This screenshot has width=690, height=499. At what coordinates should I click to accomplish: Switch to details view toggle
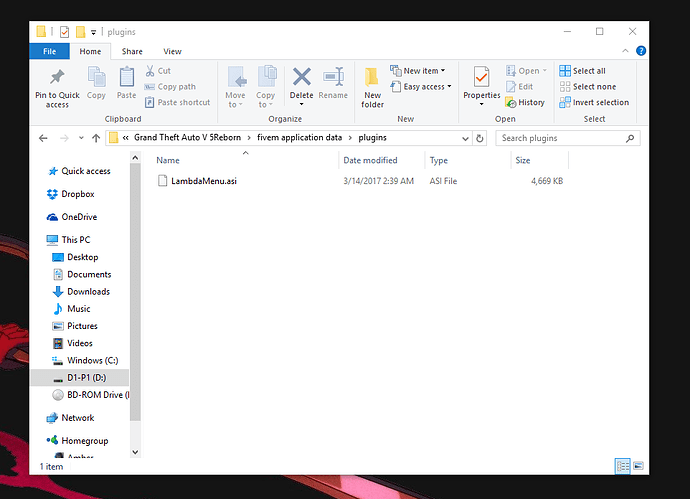pyautogui.click(x=623, y=466)
